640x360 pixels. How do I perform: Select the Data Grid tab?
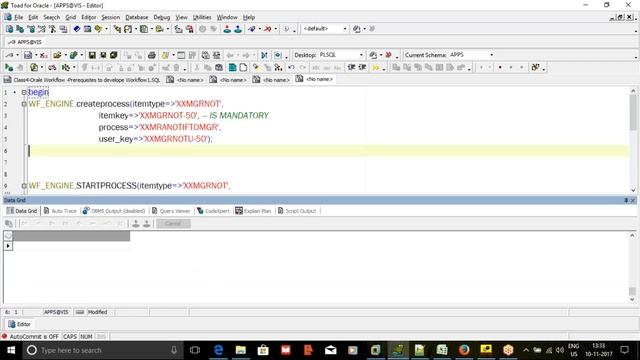tap(22, 211)
